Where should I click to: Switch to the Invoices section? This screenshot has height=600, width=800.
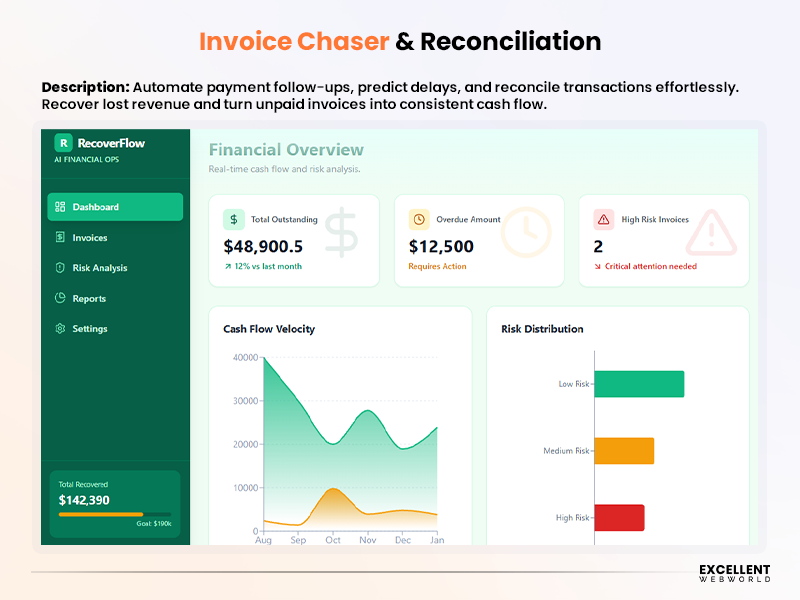click(90, 237)
